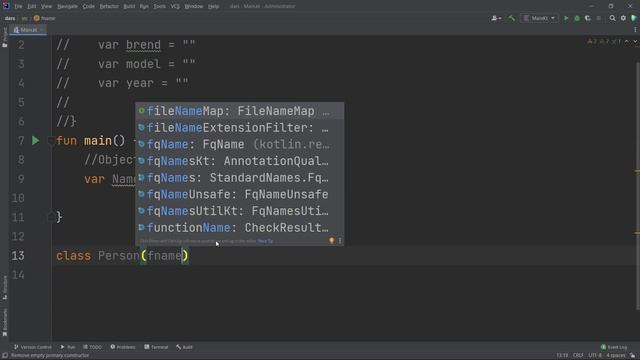Open the MainKt run configuration dropdown
Viewport: 640px width, 360px height.
(x=539, y=18)
